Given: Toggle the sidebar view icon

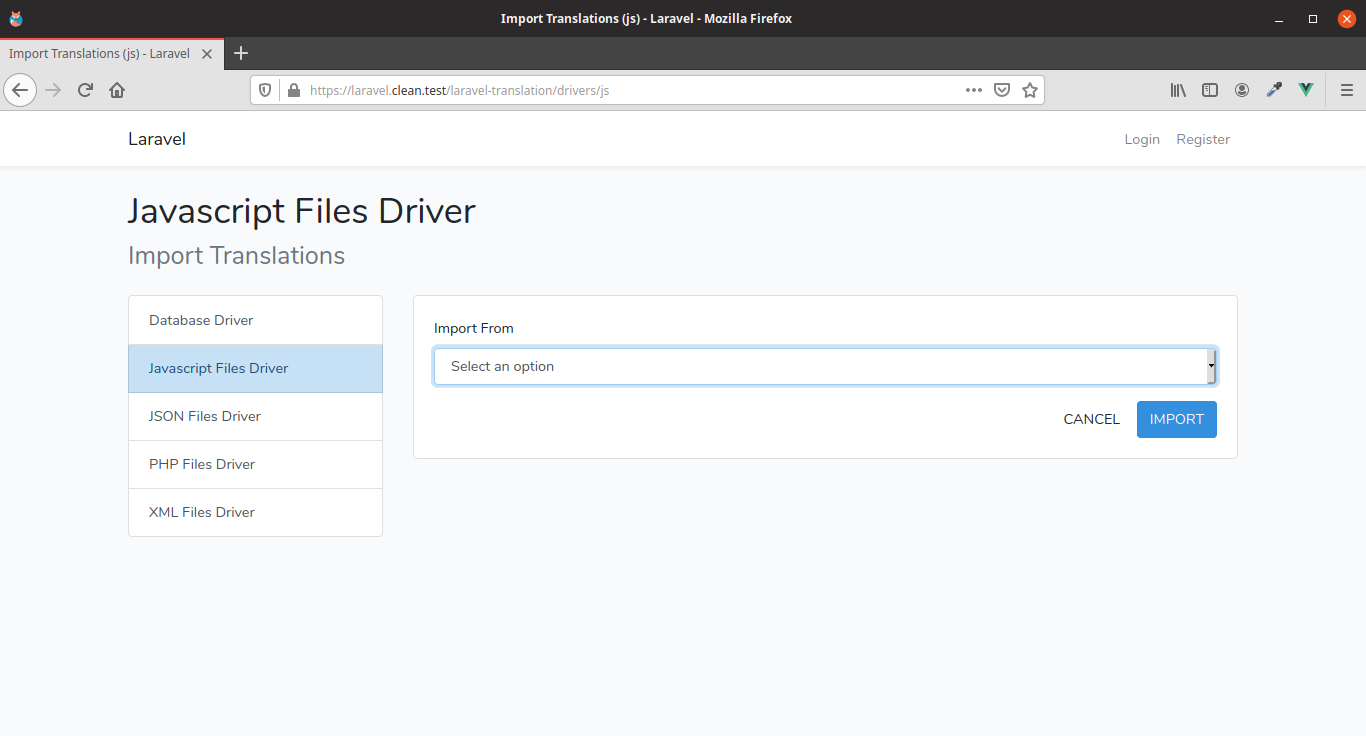Looking at the screenshot, I should [1210, 90].
